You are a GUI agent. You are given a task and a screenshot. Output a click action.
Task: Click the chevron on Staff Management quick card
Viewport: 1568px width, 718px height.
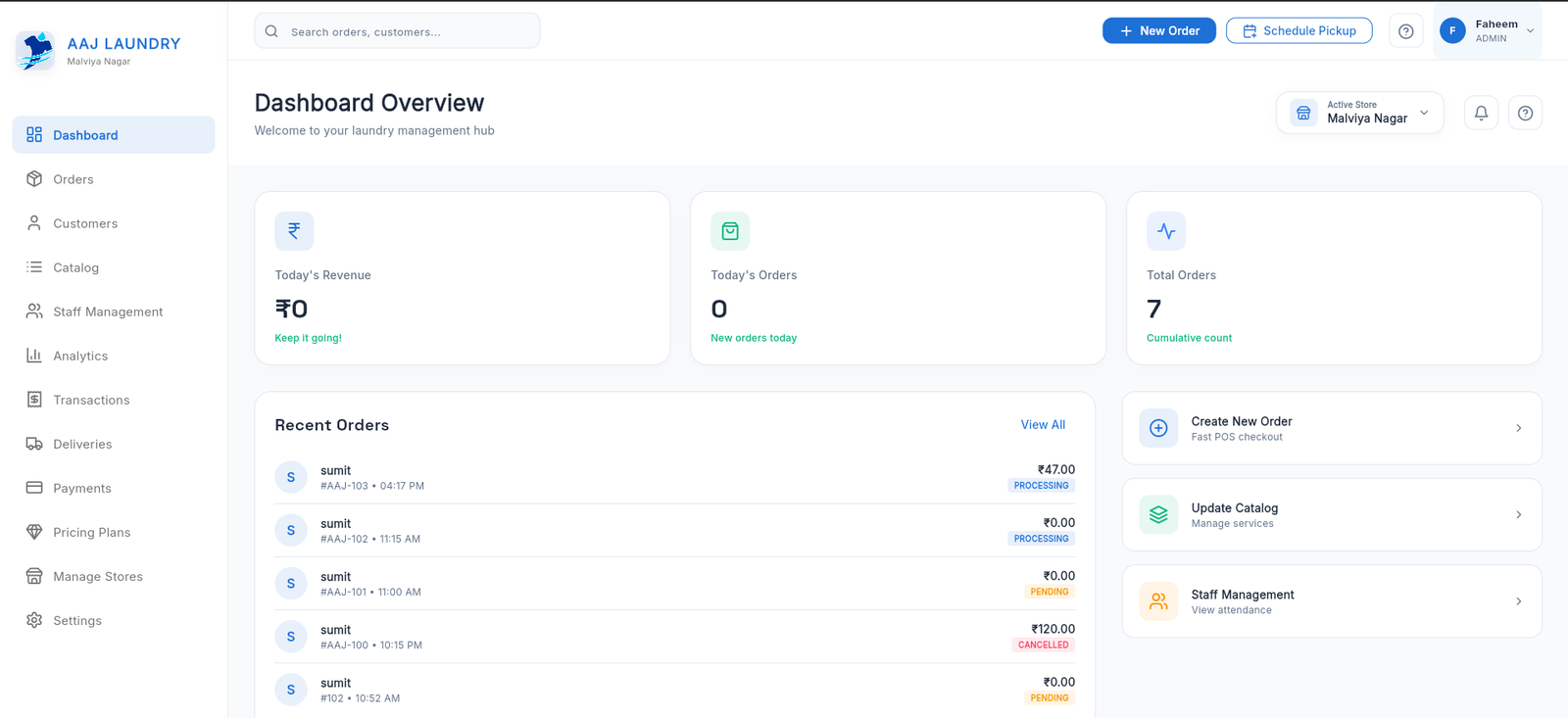point(1518,601)
